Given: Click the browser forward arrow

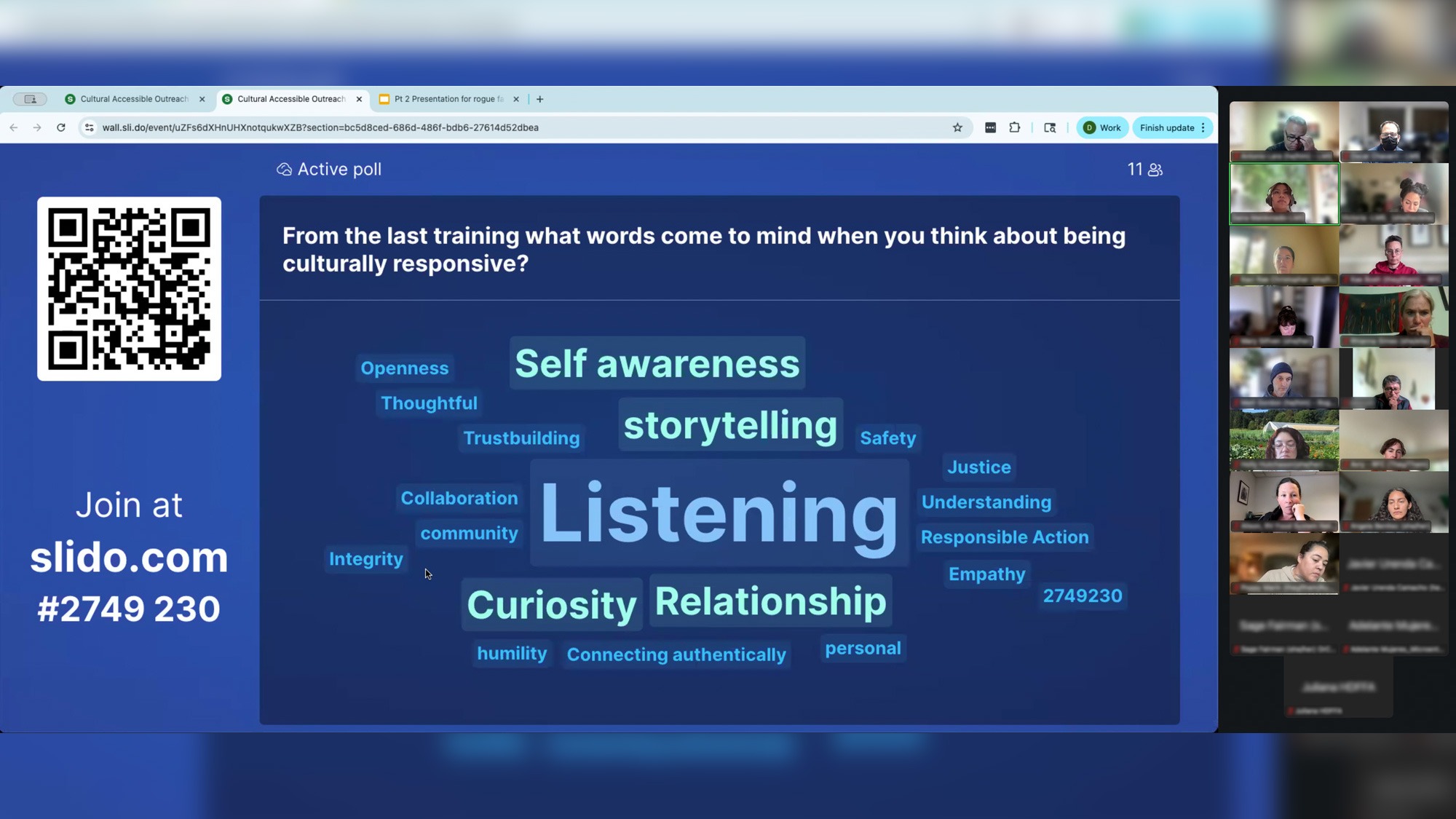Looking at the screenshot, I should click(37, 127).
